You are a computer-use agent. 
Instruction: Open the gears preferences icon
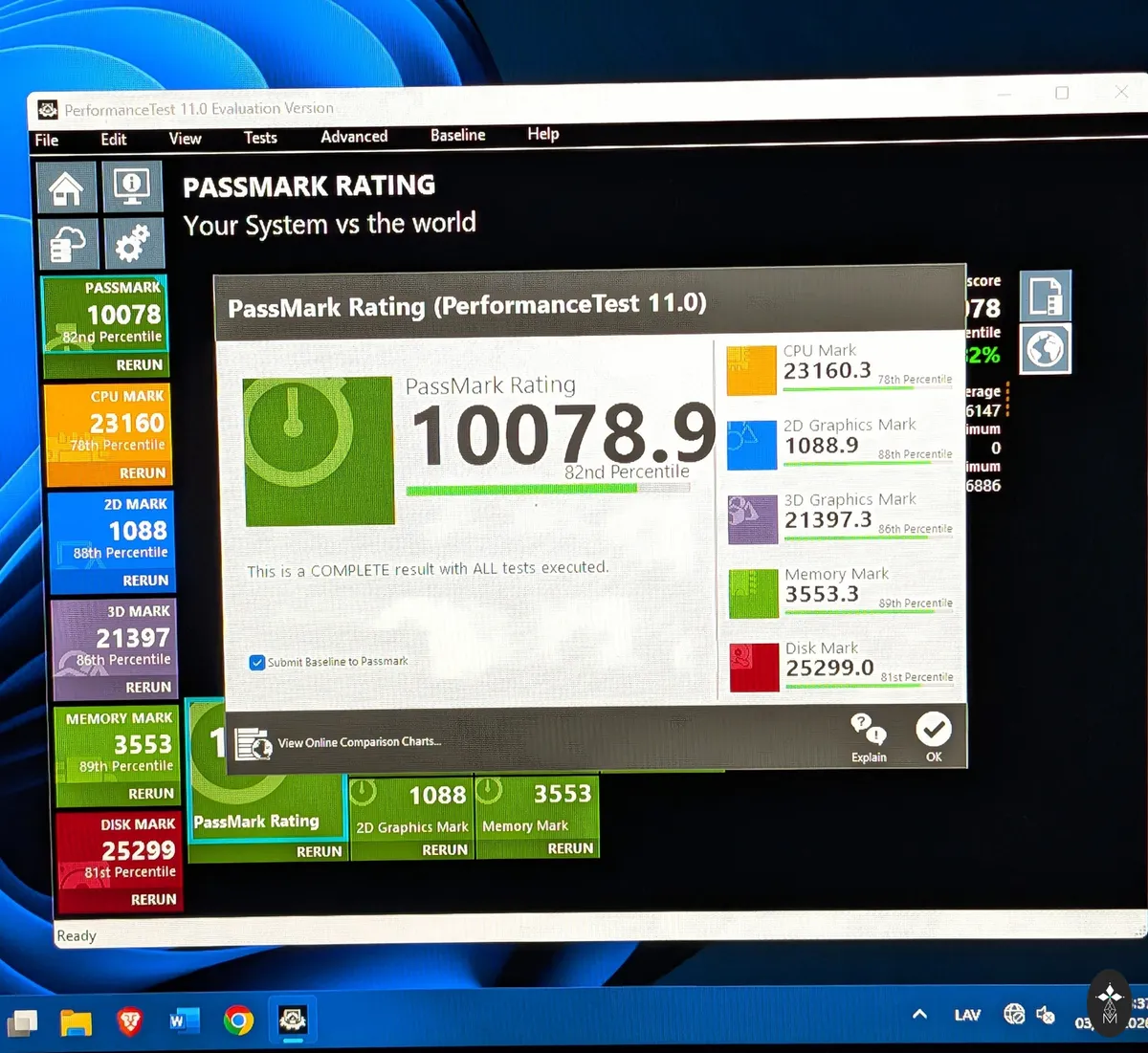[134, 243]
